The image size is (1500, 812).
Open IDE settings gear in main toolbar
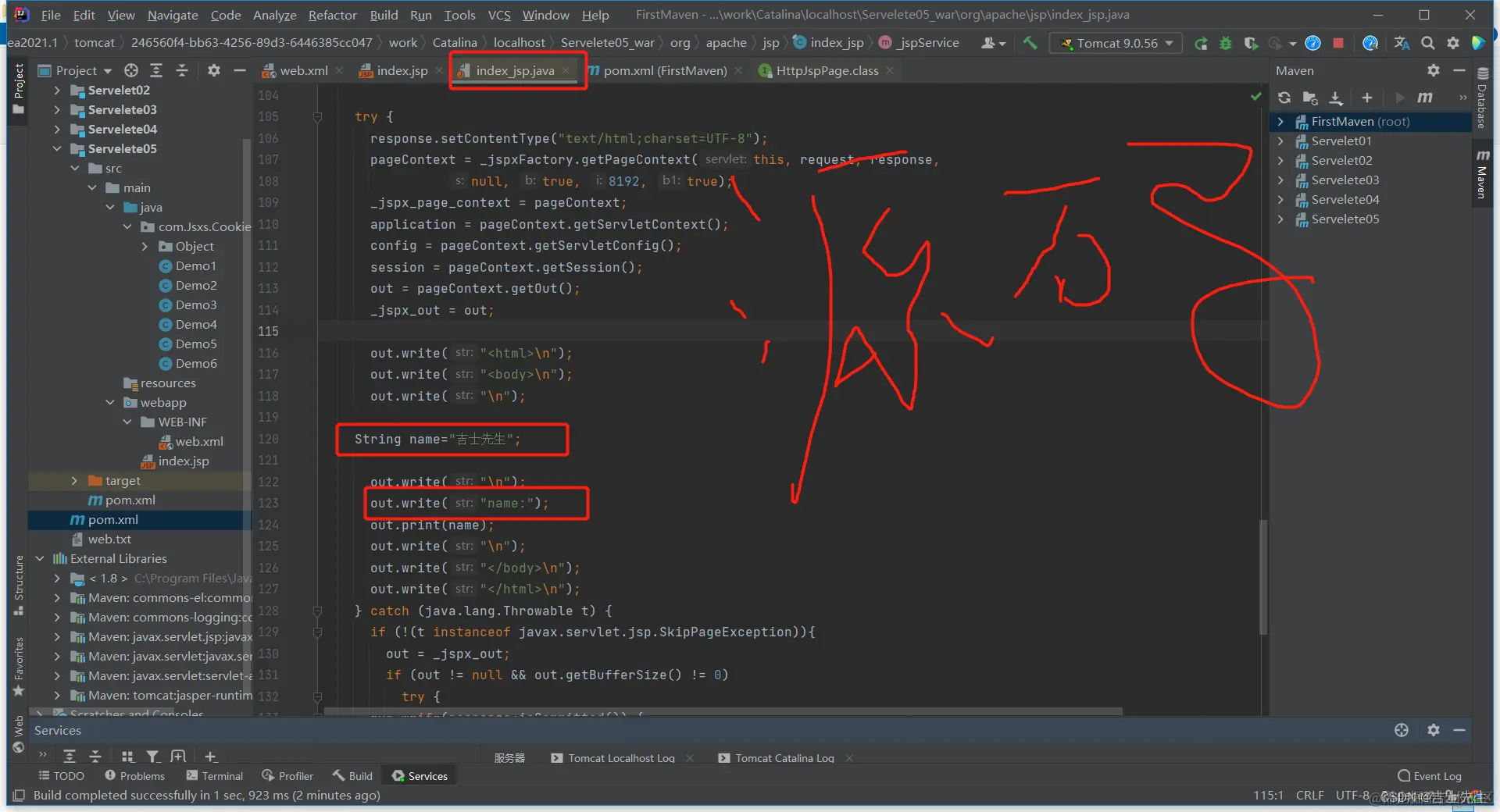pos(1453,43)
